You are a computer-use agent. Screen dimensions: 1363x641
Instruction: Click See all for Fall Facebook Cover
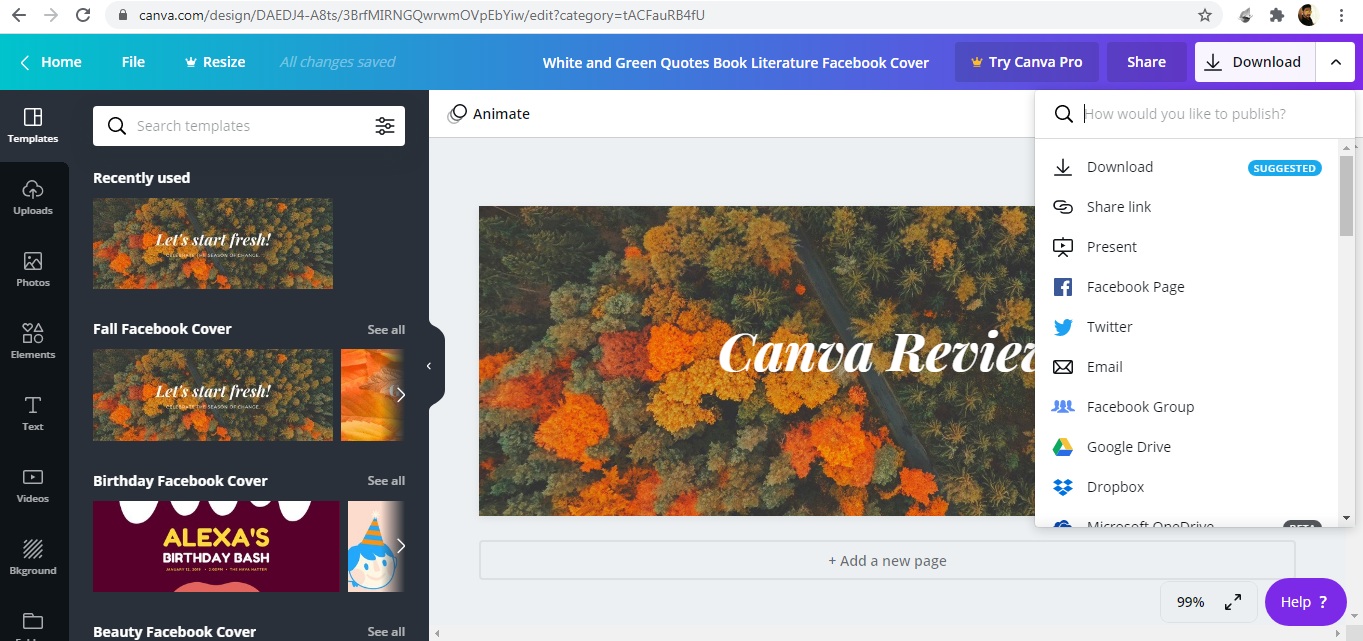pos(386,329)
